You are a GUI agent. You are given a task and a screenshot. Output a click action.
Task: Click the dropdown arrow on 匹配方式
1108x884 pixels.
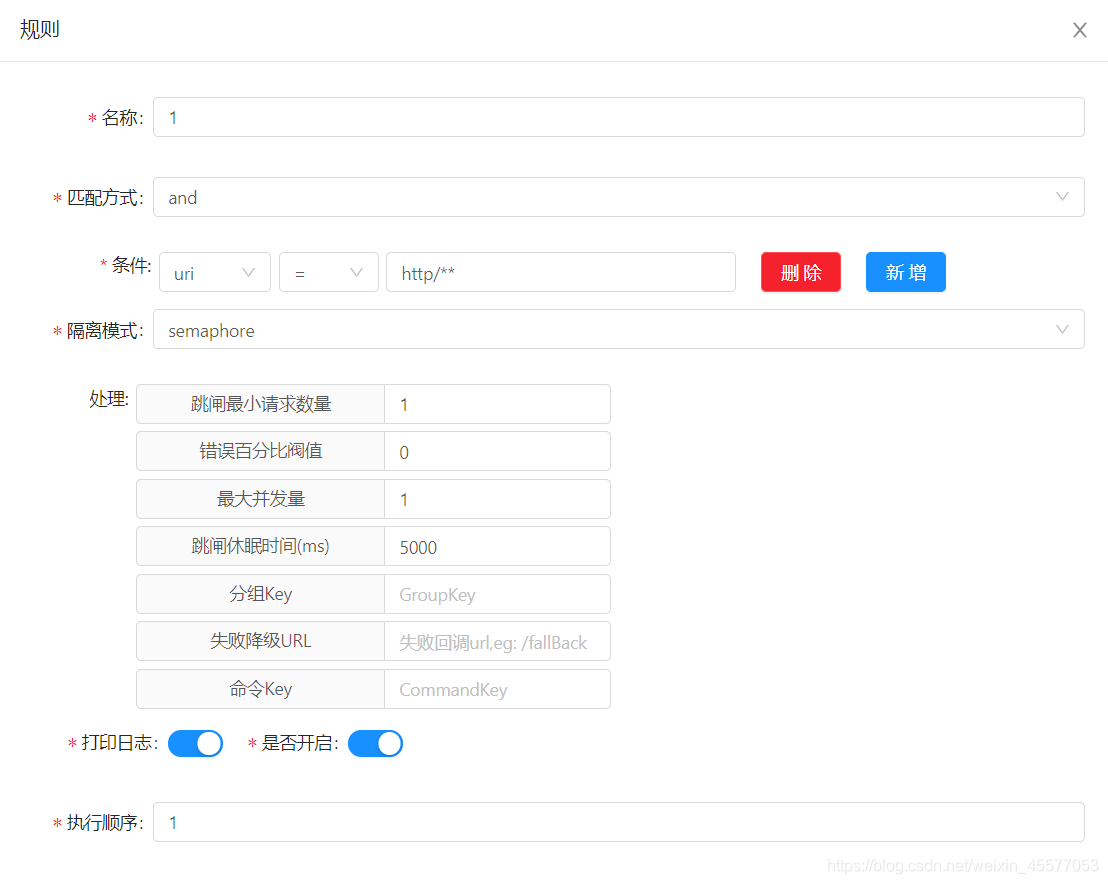coord(1062,197)
